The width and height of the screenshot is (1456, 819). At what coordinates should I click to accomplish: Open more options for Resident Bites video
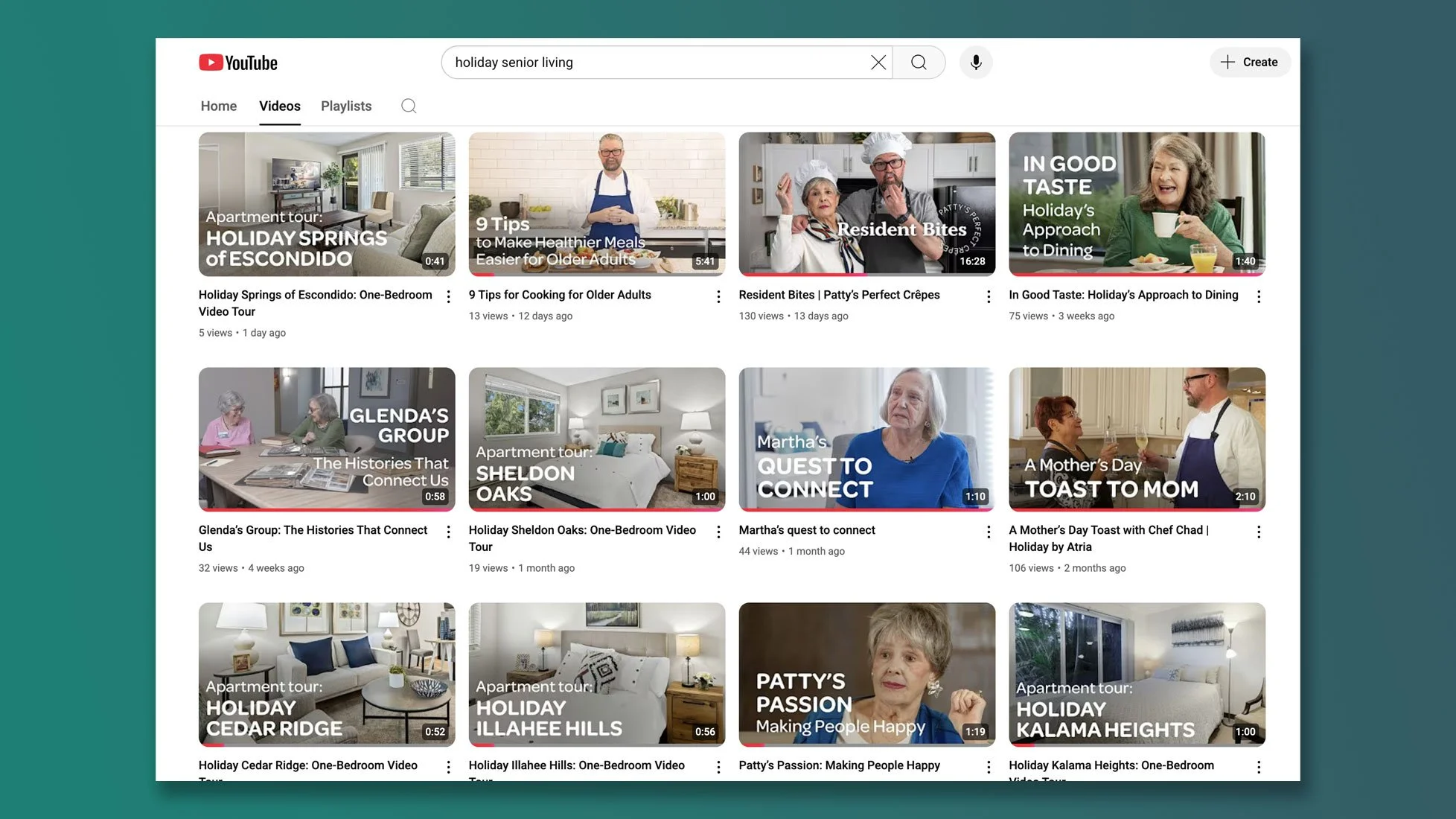click(x=989, y=297)
